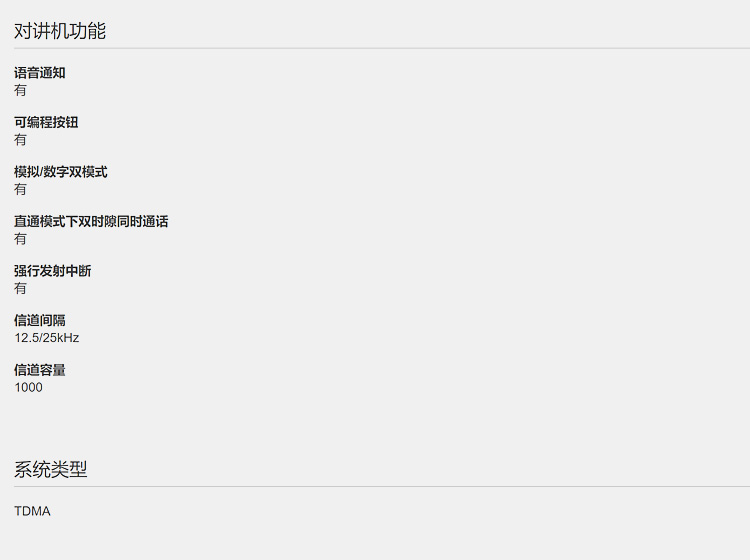750x560 pixels.
Task: Select the 强行发射中断 label
Action: (52, 271)
